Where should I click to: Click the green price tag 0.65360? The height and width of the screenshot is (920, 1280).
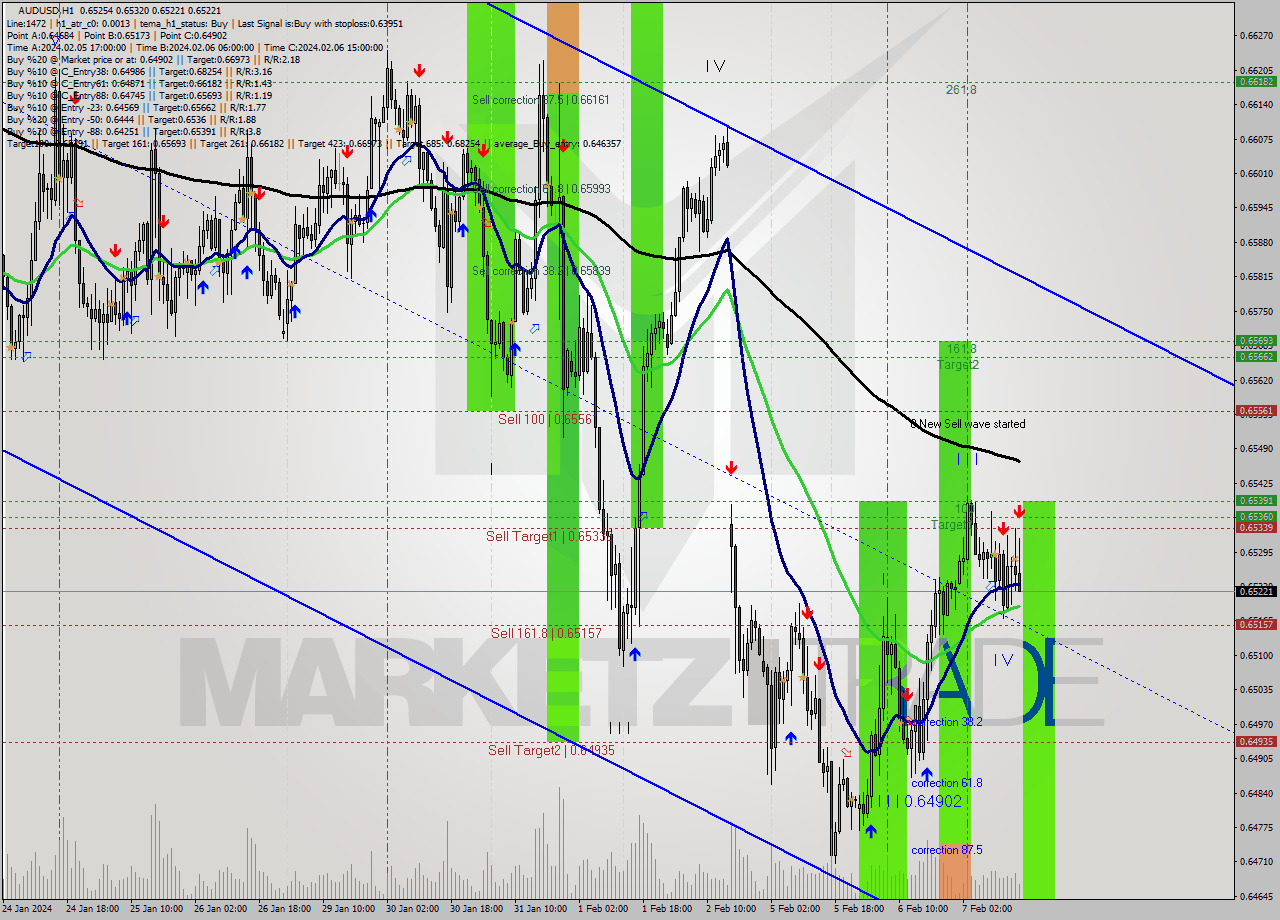click(x=1255, y=517)
